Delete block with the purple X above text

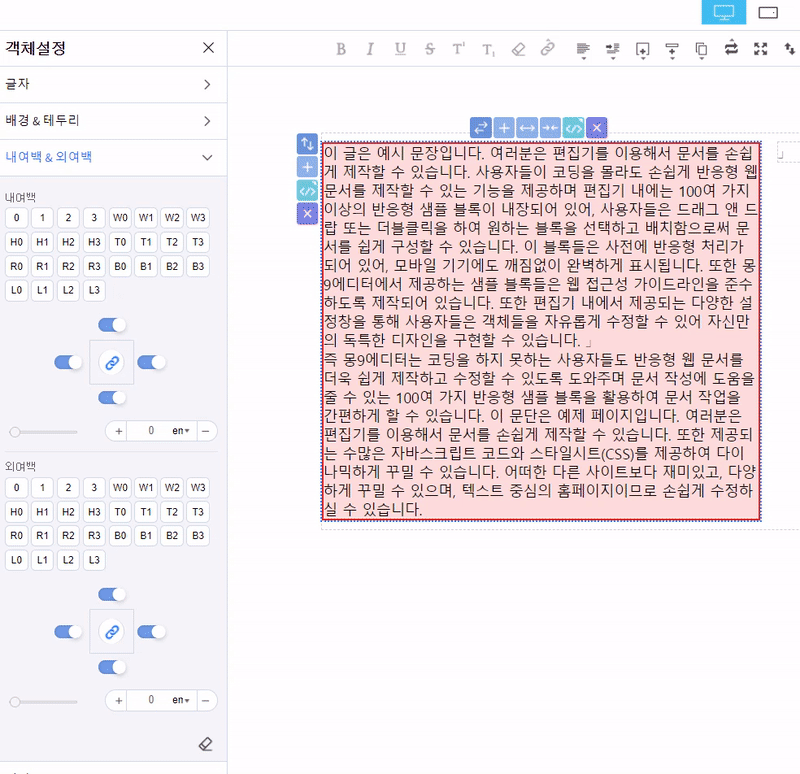(596, 127)
